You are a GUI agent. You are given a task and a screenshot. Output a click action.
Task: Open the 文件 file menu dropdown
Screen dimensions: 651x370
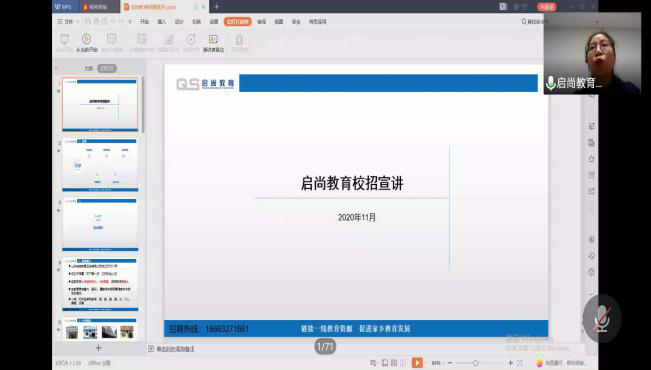tap(68, 21)
